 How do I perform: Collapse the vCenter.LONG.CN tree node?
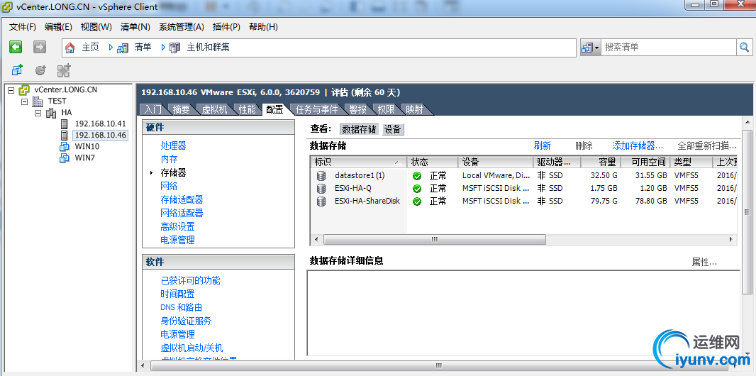[x=11, y=90]
